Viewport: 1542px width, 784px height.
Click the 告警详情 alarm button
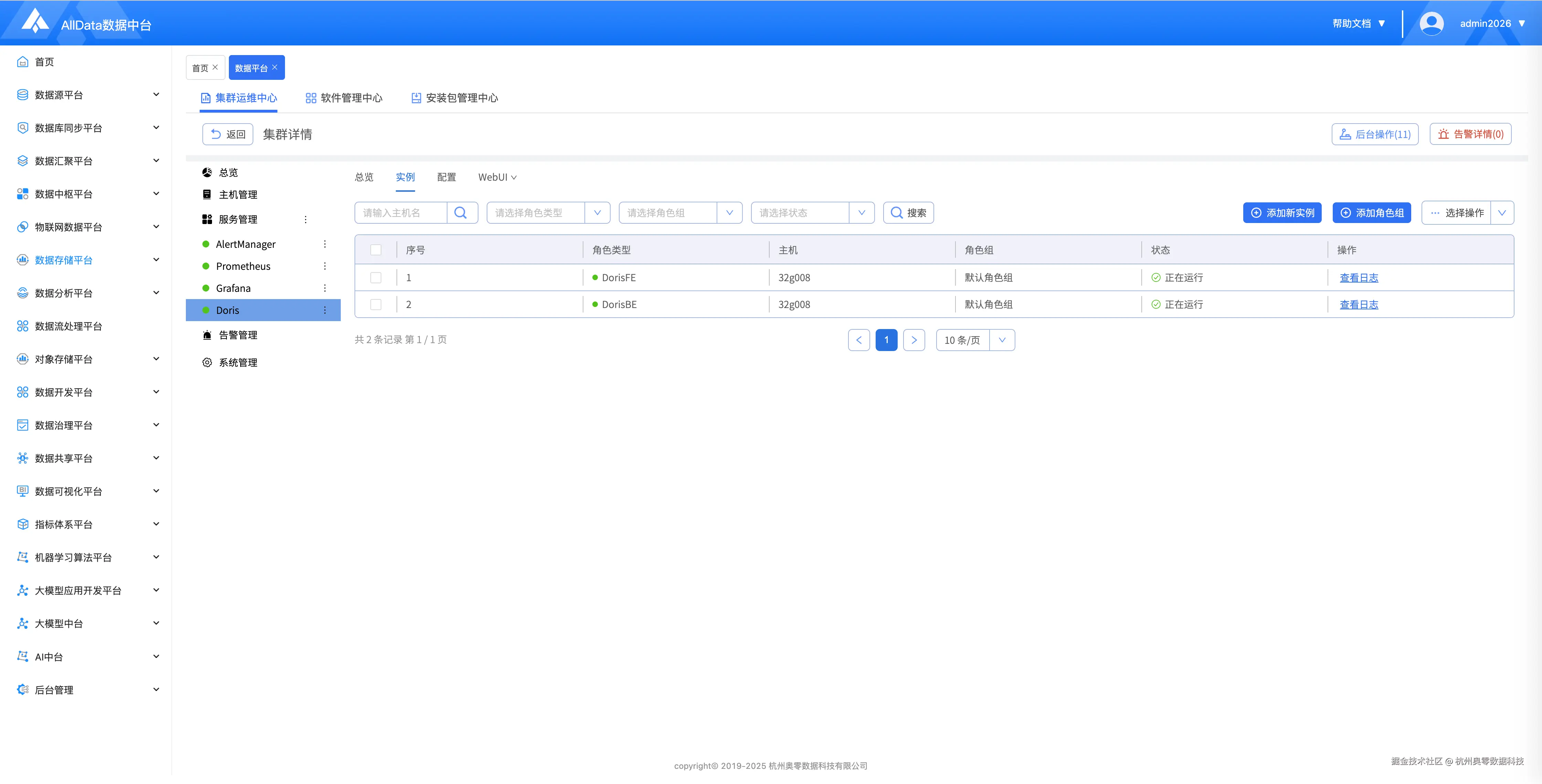(1470, 134)
